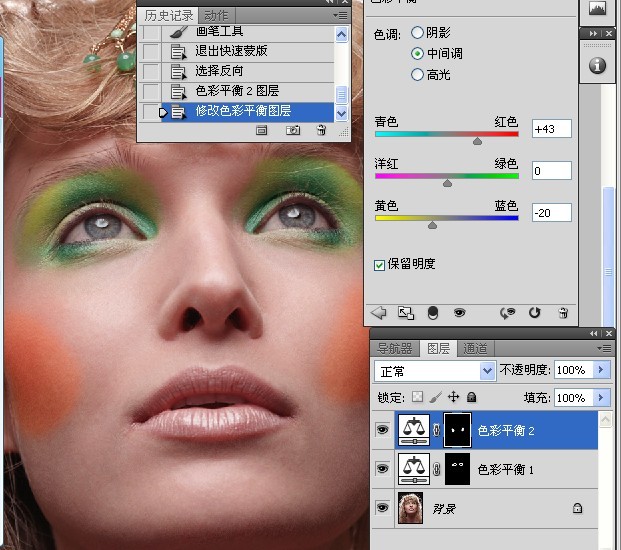Open the 填充 slider arrow
This screenshot has height=550, width=621.
(601, 397)
